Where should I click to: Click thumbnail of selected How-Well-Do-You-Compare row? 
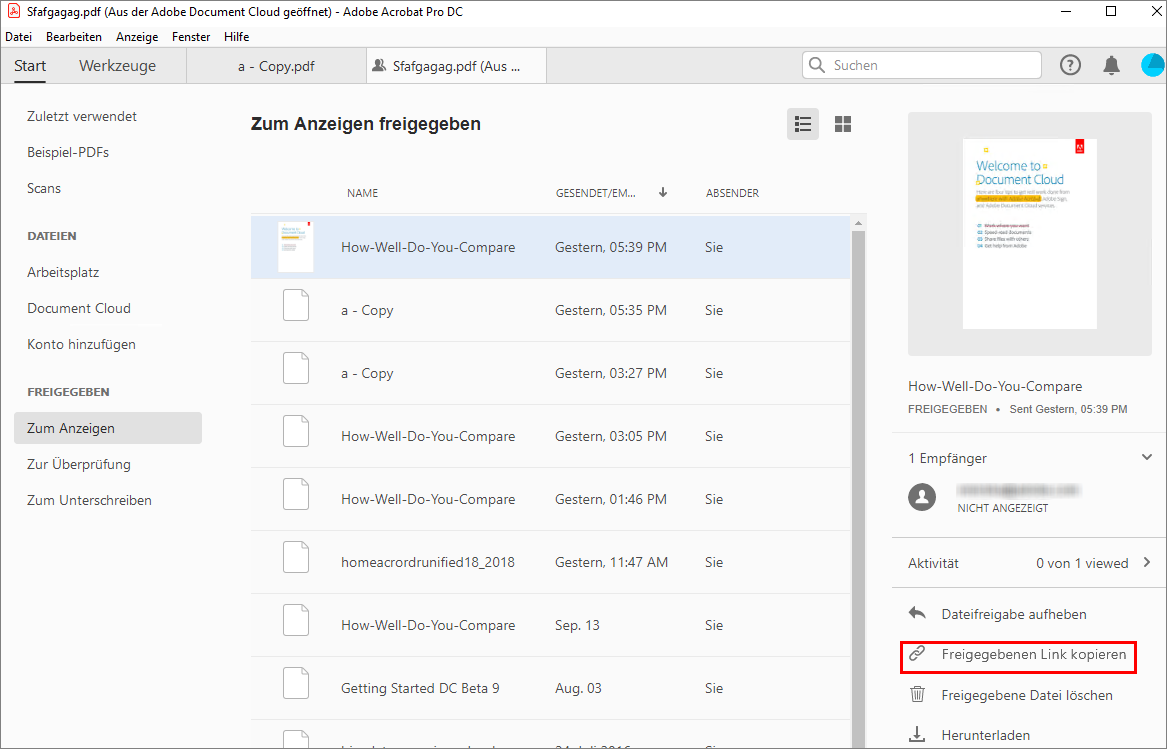tap(295, 246)
